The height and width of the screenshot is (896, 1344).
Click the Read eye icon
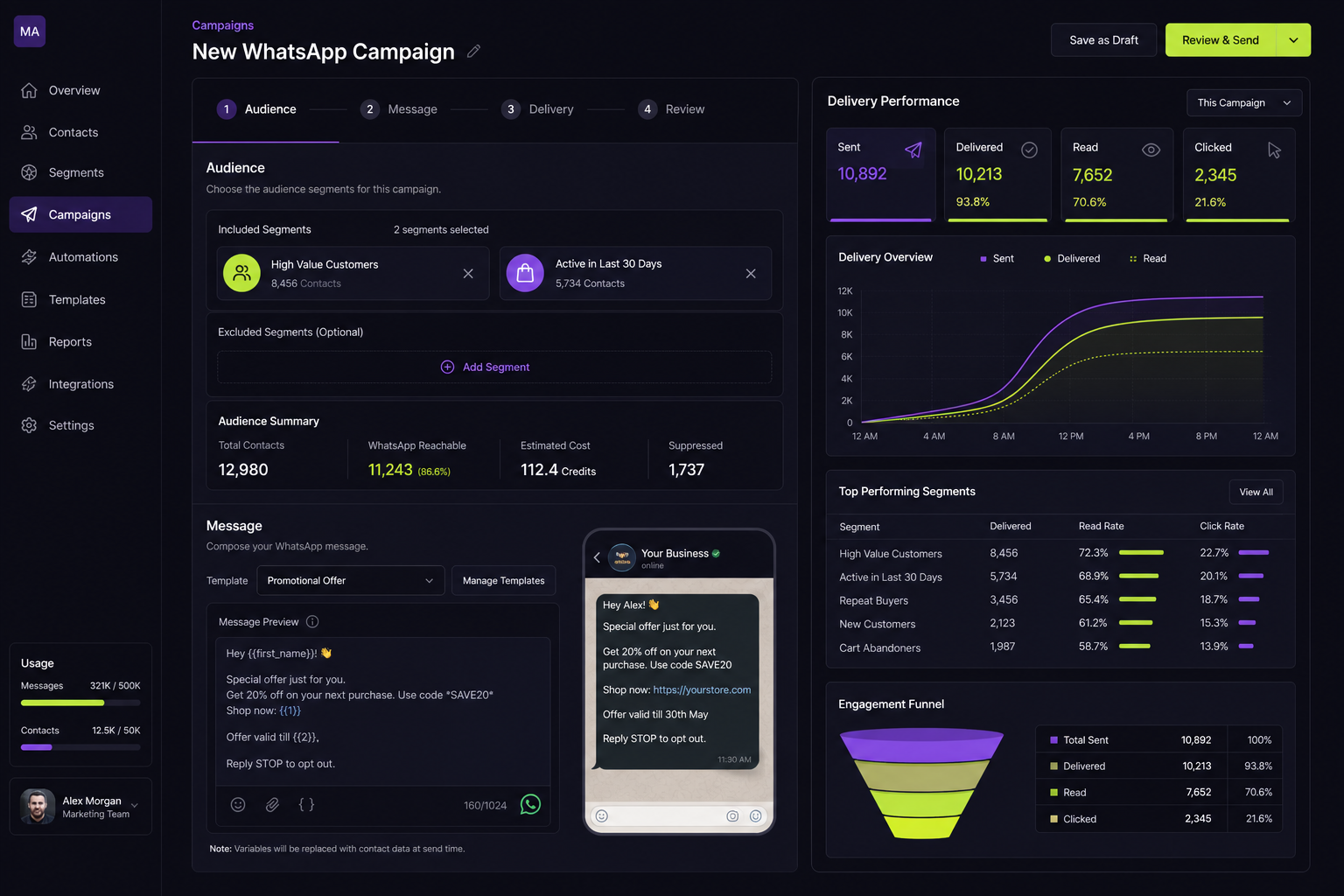click(1151, 150)
